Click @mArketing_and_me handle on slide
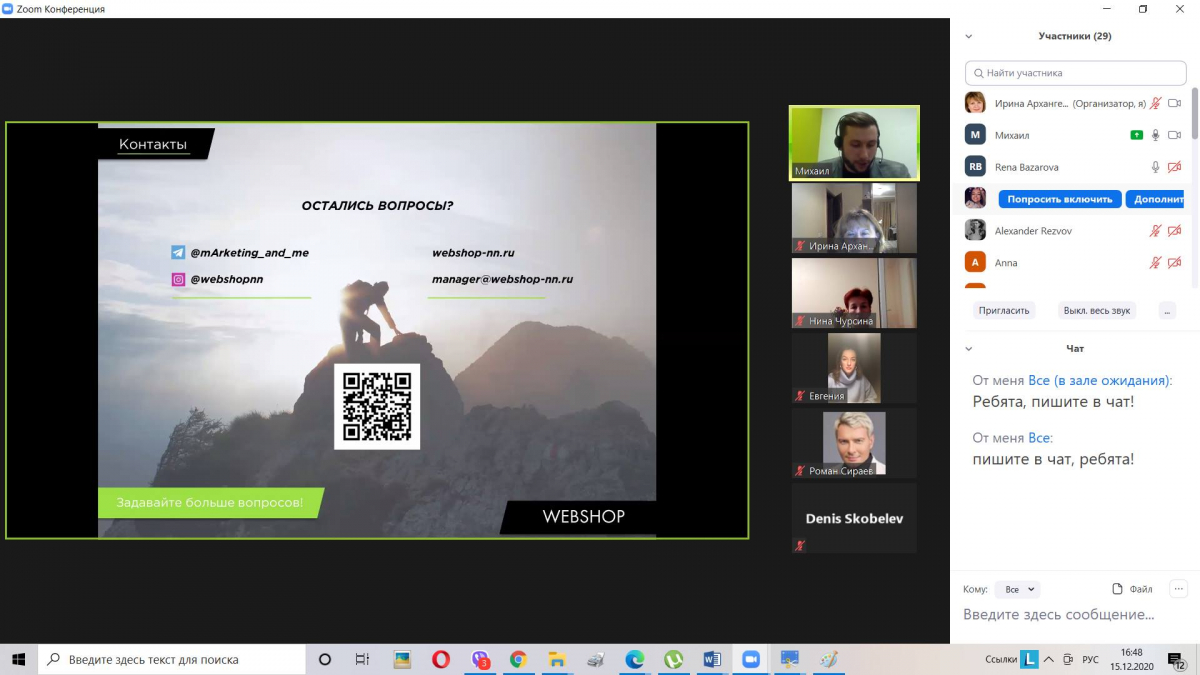Viewport: 1200px width, 675px height. (249, 253)
